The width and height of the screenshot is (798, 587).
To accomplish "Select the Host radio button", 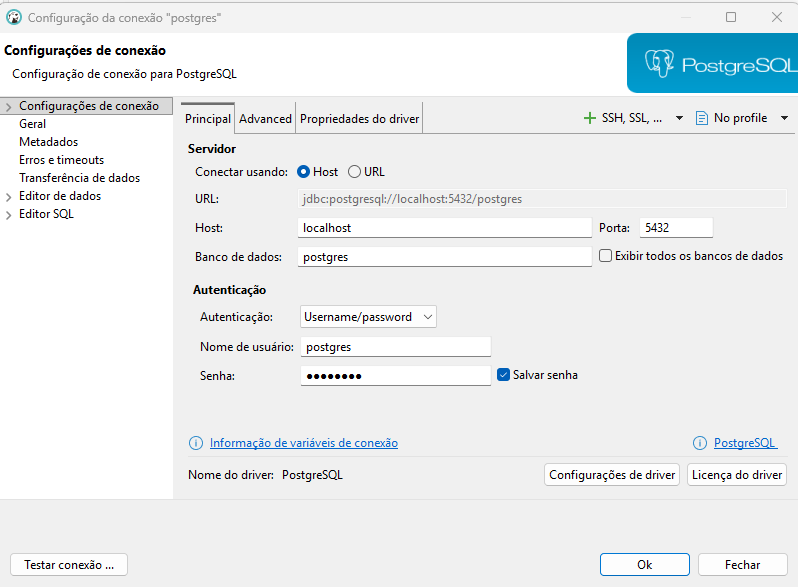I will click(303, 172).
